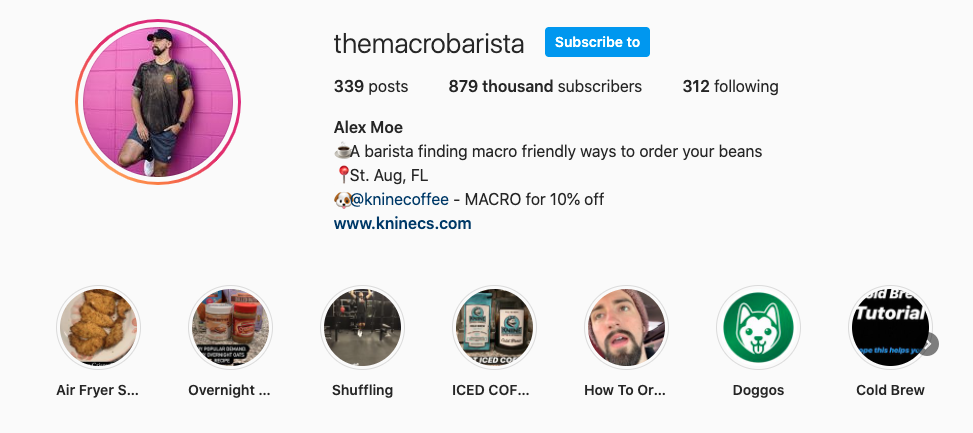
Task: Open the Doggos husky logo highlight
Action: coord(758,327)
